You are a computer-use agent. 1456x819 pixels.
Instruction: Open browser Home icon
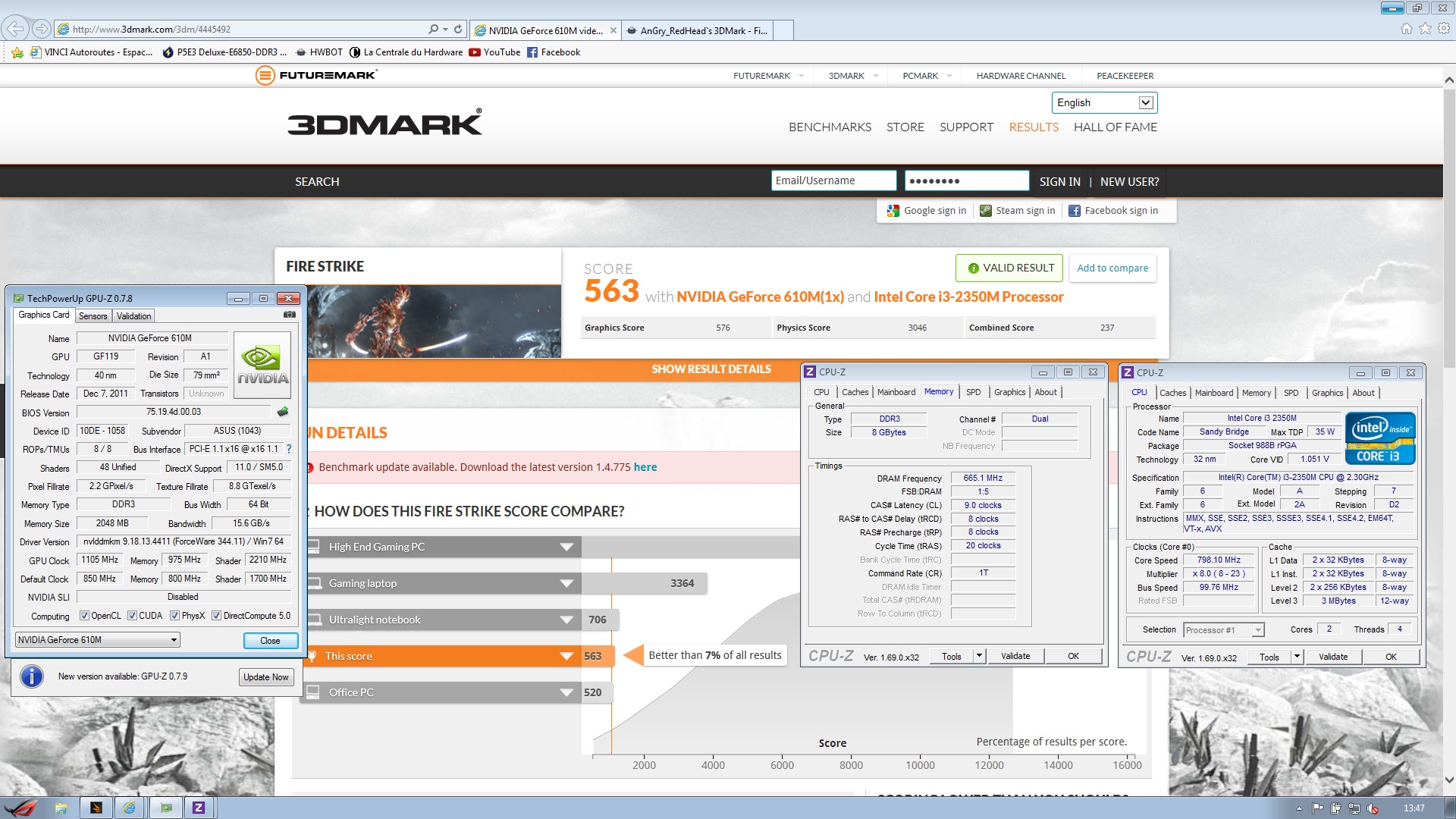point(1407,29)
